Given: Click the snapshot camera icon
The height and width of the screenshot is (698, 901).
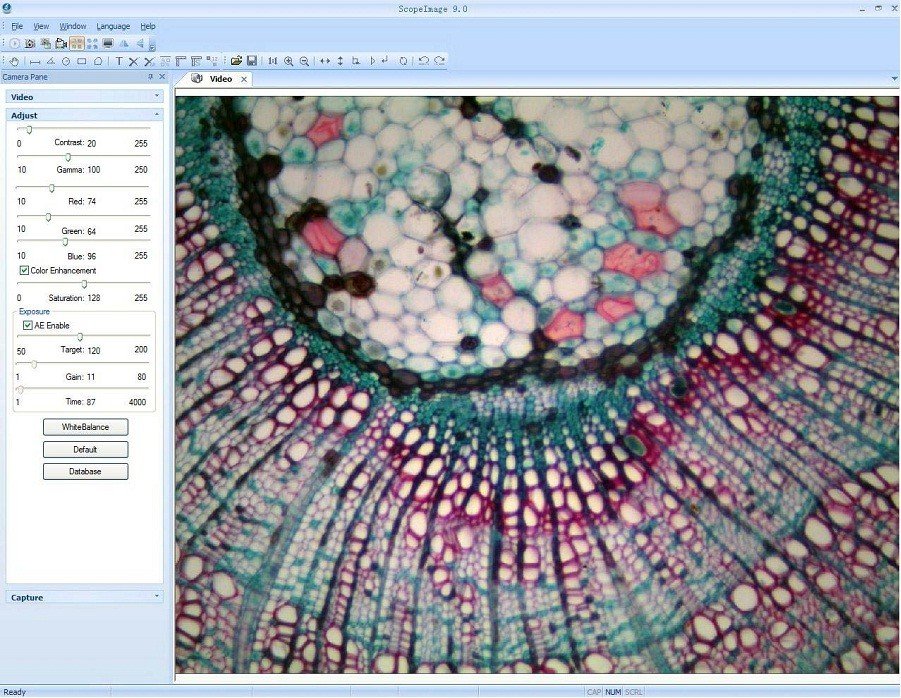Looking at the screenshot, I should 30,44.
